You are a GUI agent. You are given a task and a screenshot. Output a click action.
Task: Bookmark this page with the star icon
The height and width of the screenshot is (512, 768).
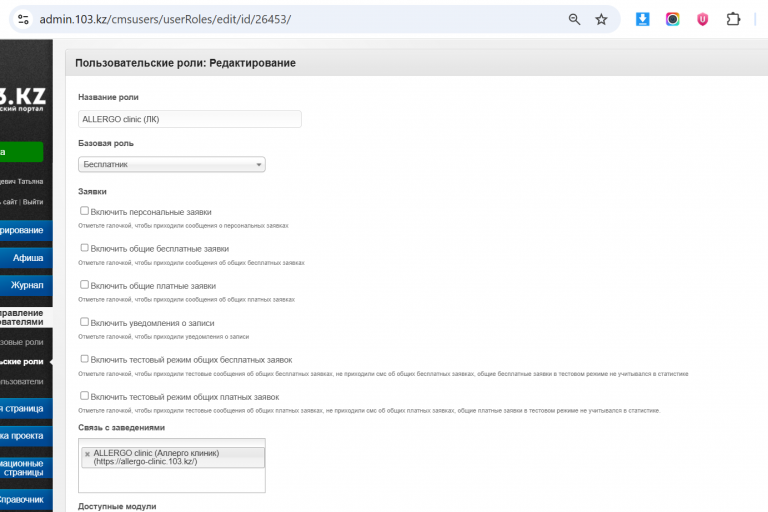click(601, 19)
